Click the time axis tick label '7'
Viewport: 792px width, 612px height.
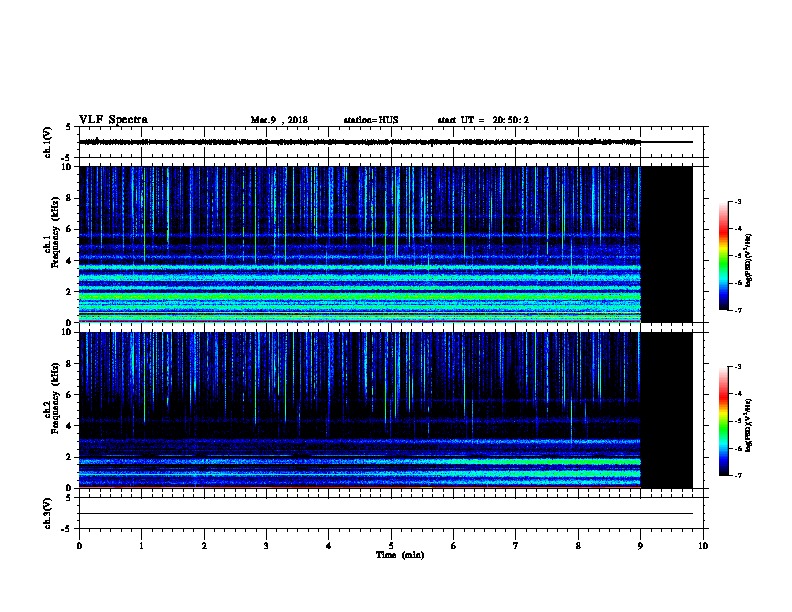click(516, 545)
